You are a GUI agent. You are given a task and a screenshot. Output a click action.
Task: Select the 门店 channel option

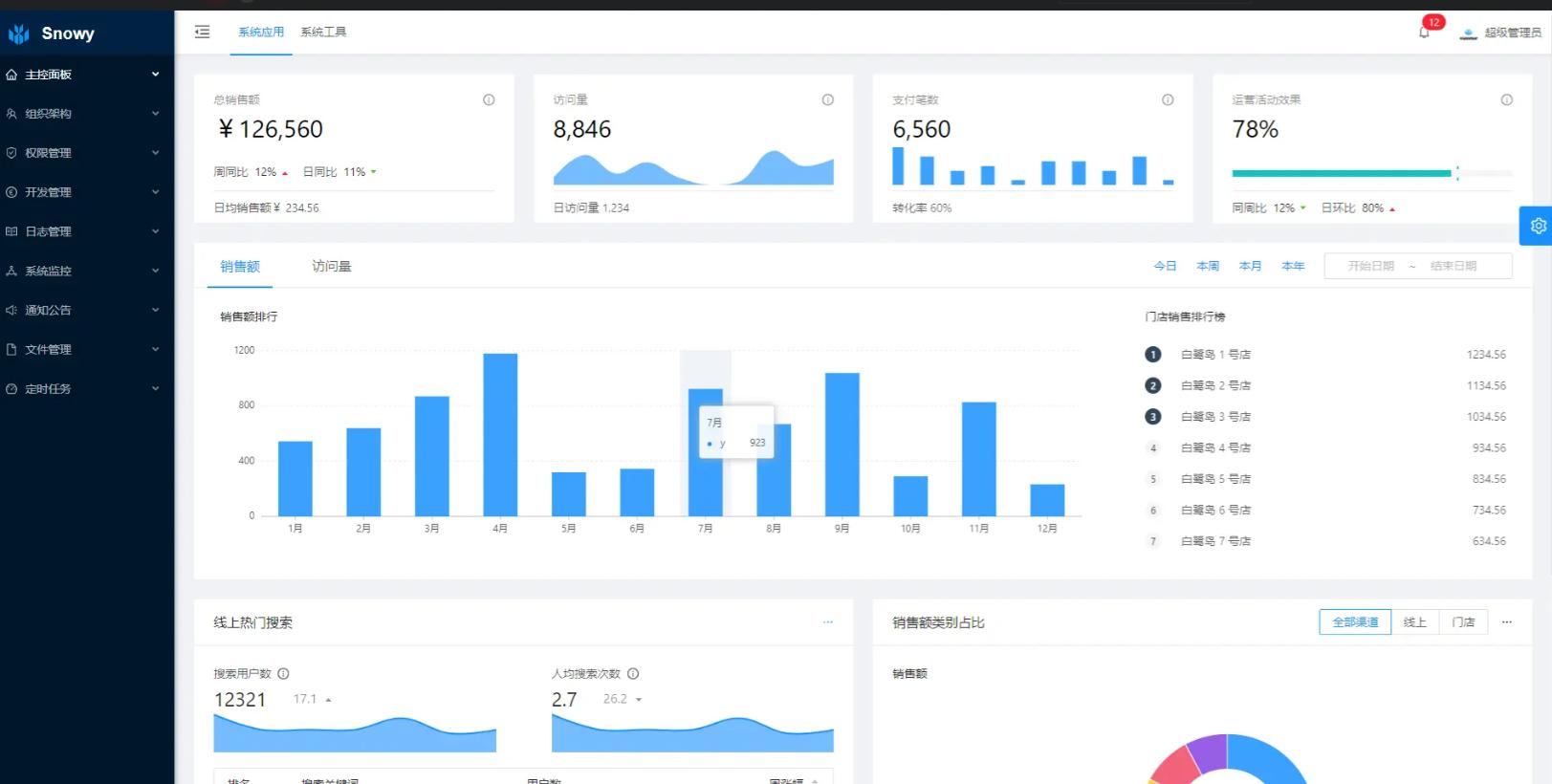tap(1463, 622)
